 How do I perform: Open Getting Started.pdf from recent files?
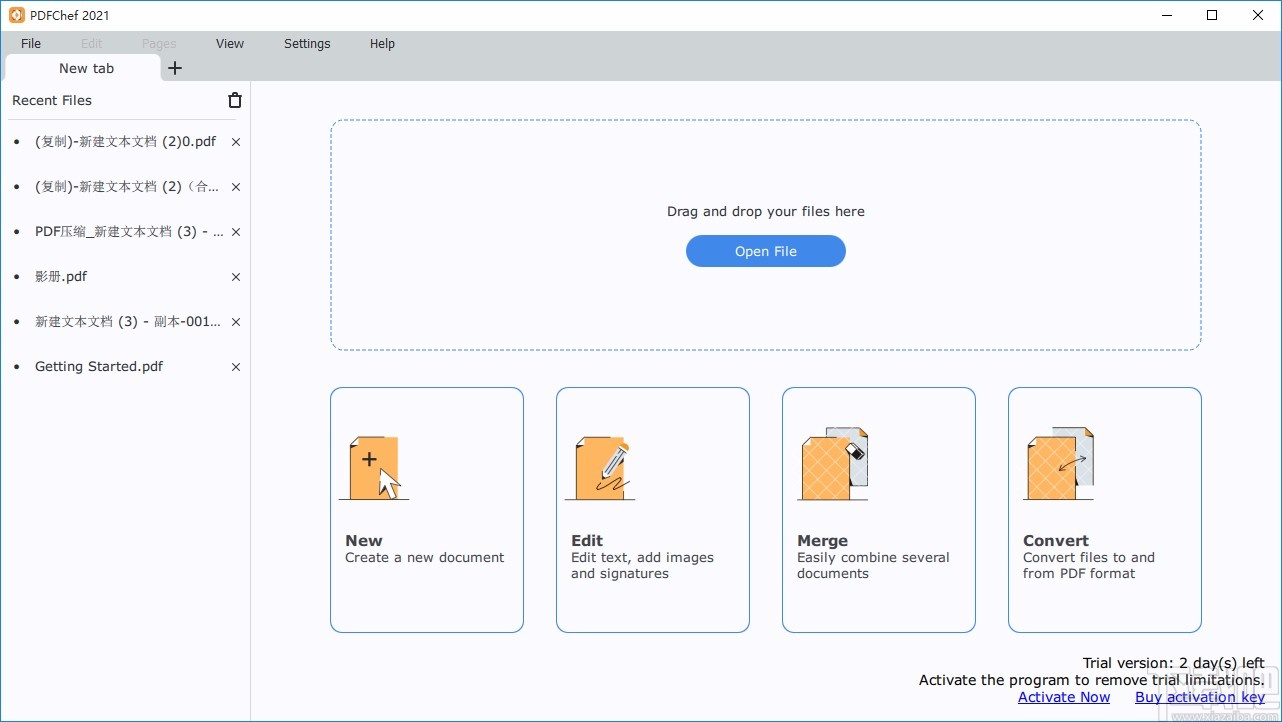click(99, 367)
